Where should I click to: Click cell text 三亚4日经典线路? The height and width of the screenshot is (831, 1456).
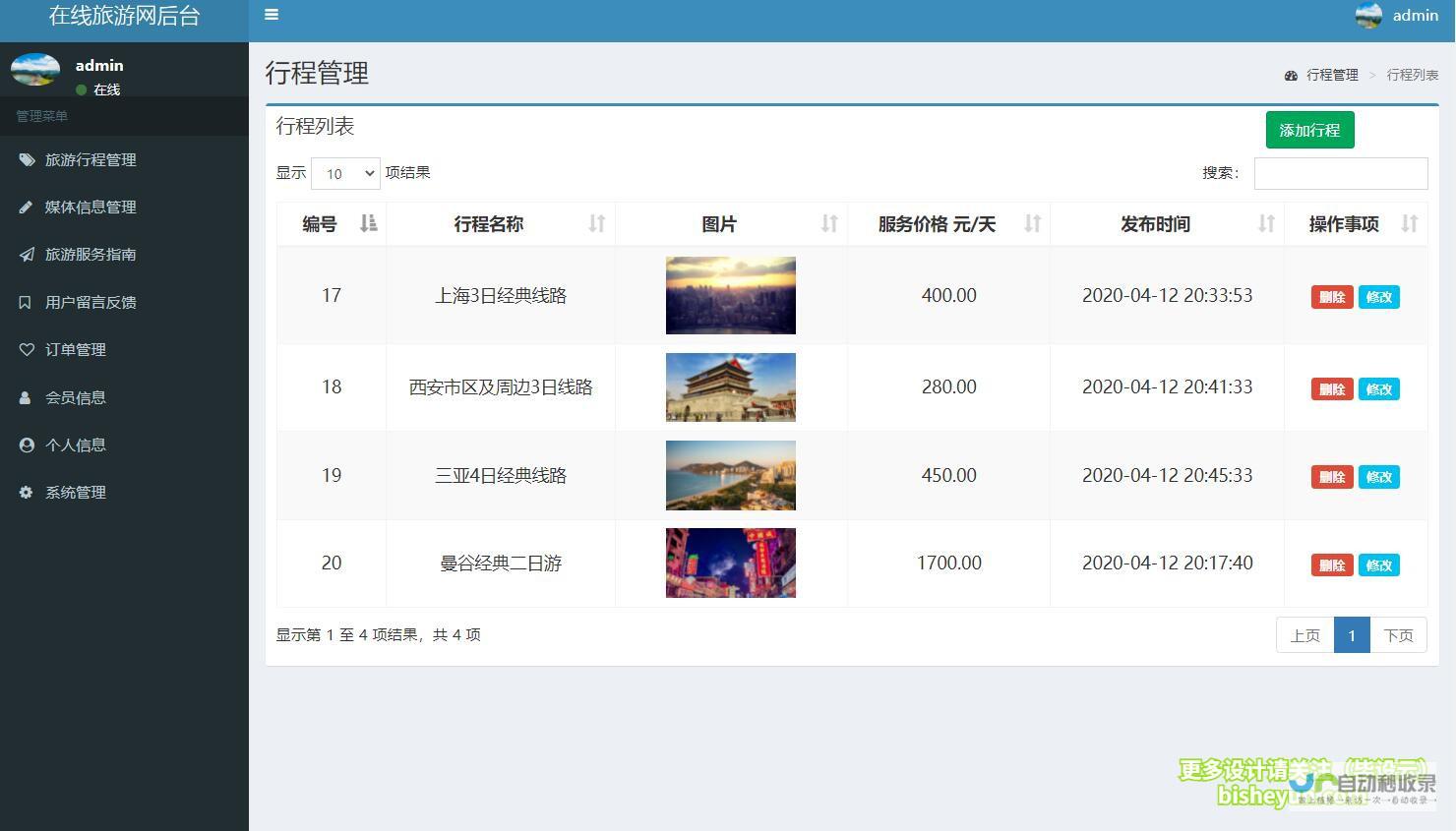pyautogui.click(x=501, y=475)
